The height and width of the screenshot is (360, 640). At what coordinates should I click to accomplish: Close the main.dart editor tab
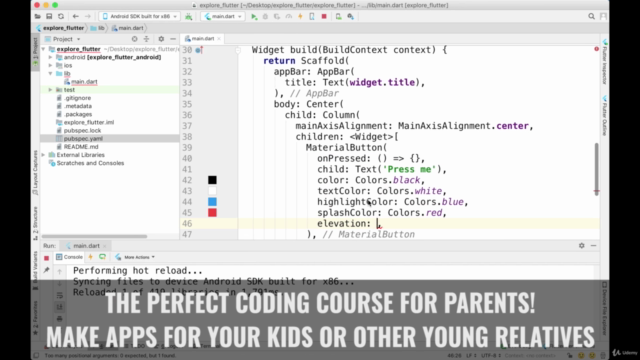tap(219, 38)
